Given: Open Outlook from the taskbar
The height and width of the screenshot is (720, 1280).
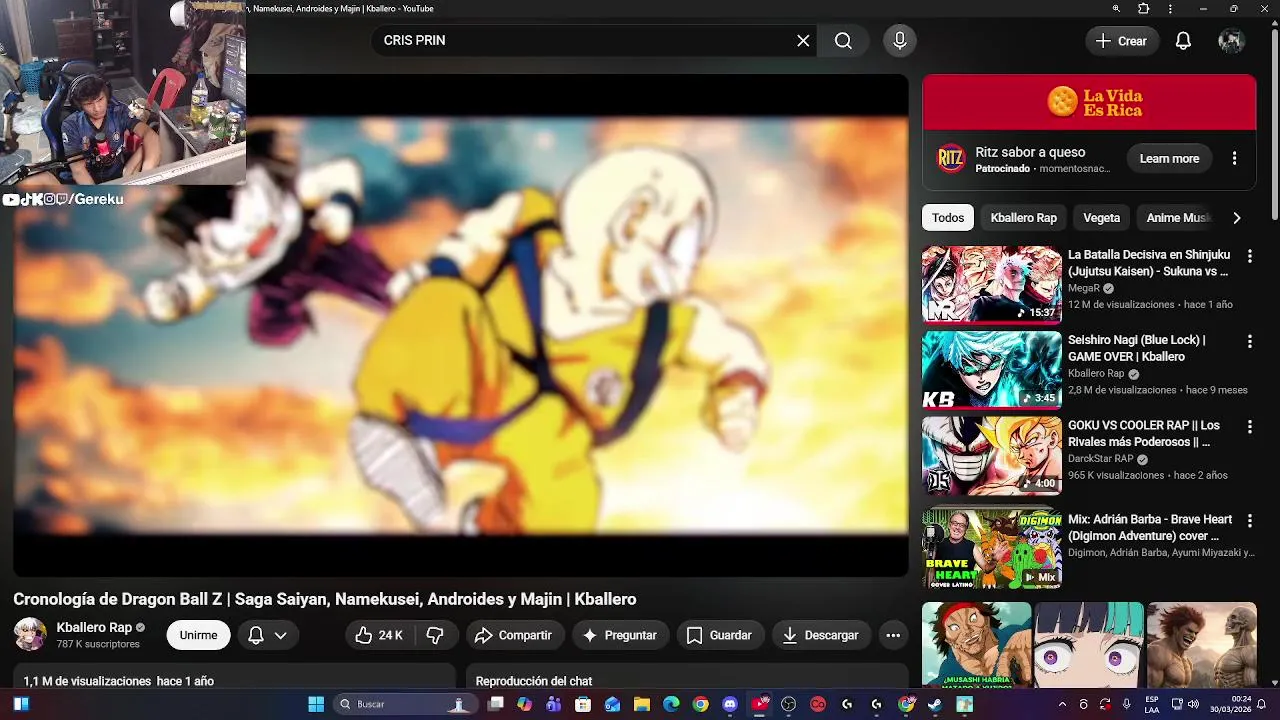Looking at the screenshot, I should click(x=612, y=704).
